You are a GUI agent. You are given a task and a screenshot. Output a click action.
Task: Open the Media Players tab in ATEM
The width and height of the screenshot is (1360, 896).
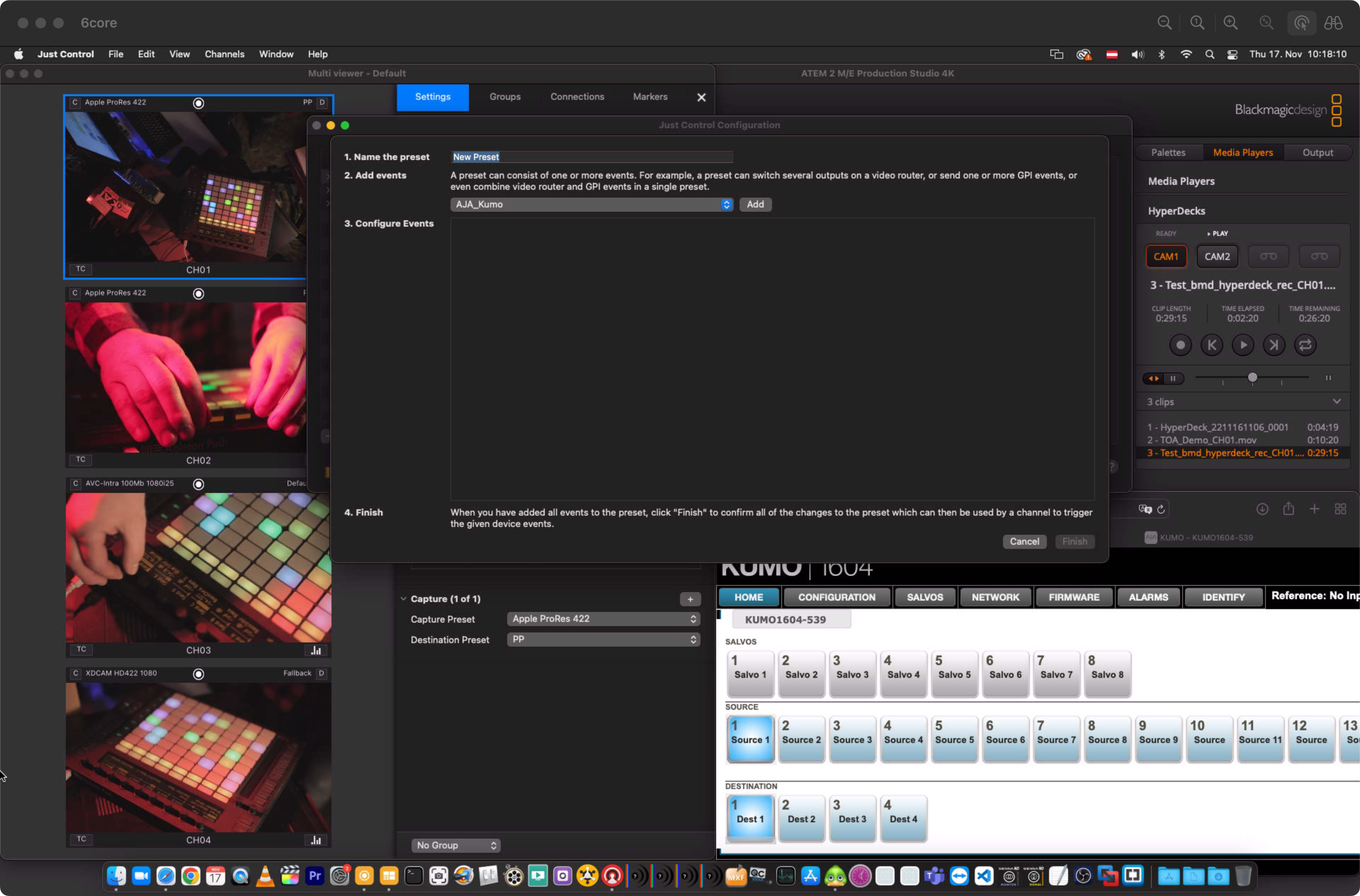pos(1243,153)
